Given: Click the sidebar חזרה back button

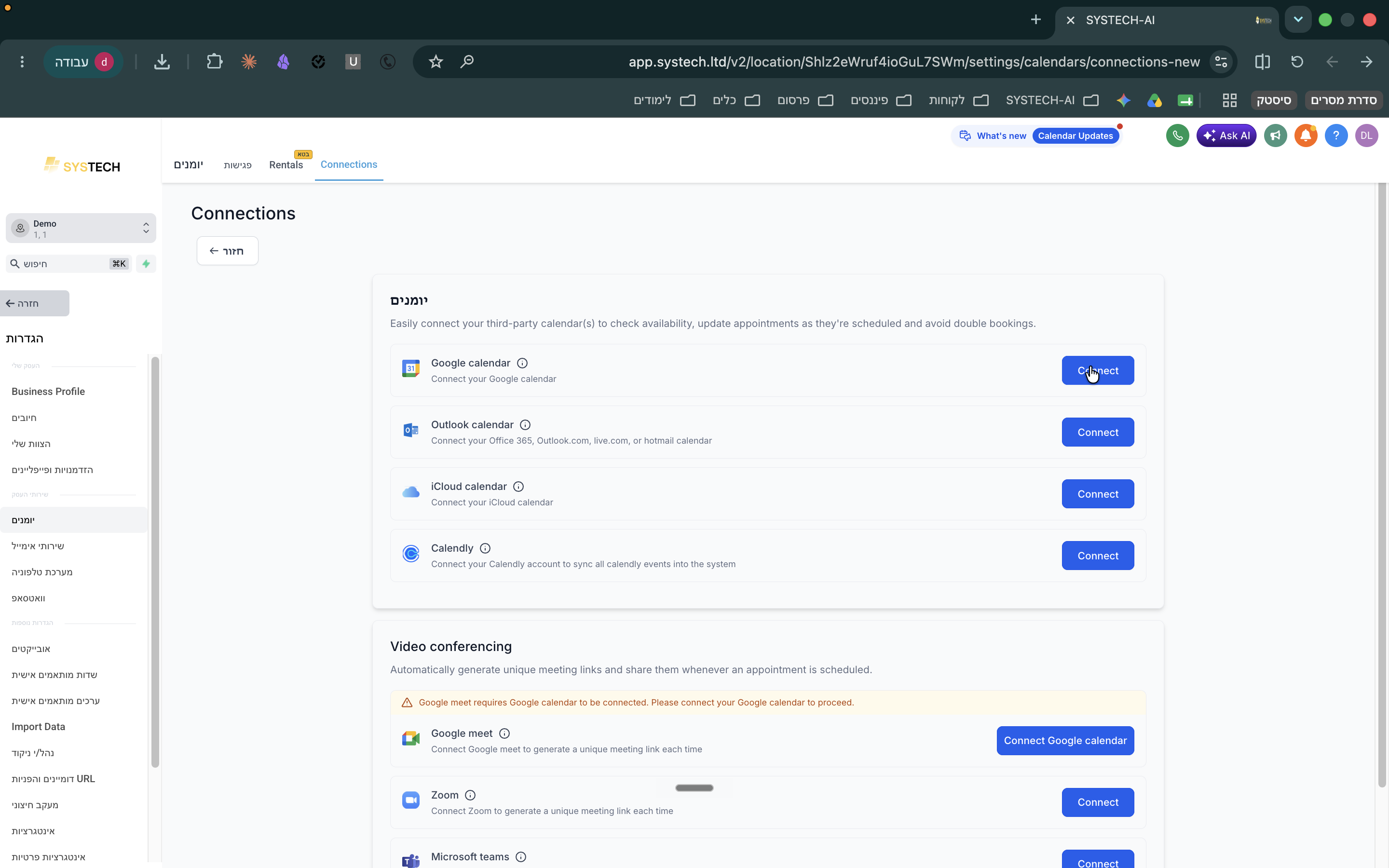Looking at the screenshot, I should (34, 303).
